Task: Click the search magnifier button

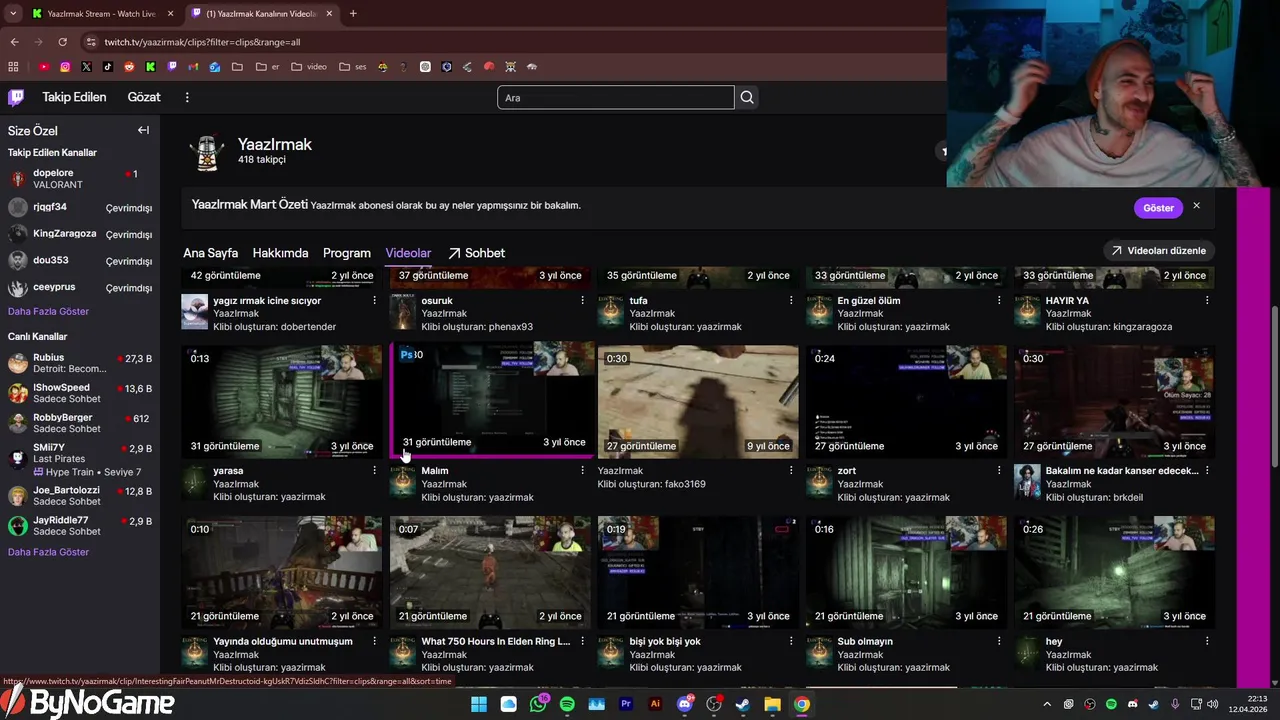Action: [747, 97]
